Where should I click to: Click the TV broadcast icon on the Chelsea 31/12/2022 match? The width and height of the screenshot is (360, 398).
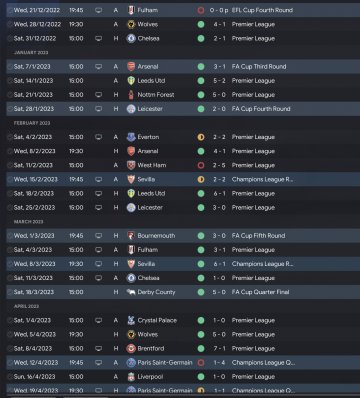(99, 38)
